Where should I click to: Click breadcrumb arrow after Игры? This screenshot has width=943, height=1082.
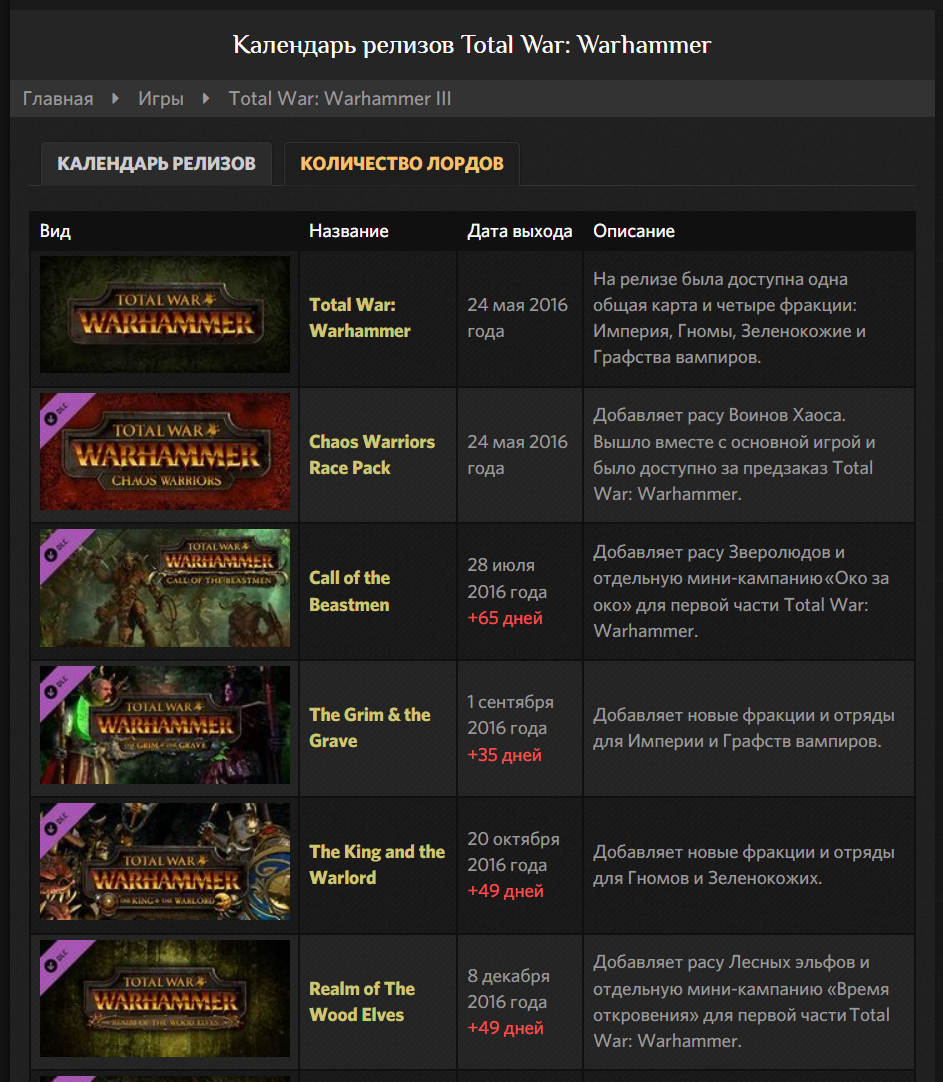pos(206,99)
